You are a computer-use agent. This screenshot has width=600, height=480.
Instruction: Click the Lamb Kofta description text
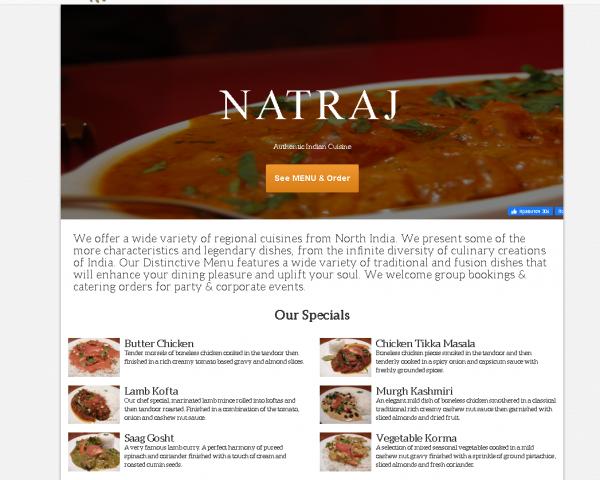(212, 409)
